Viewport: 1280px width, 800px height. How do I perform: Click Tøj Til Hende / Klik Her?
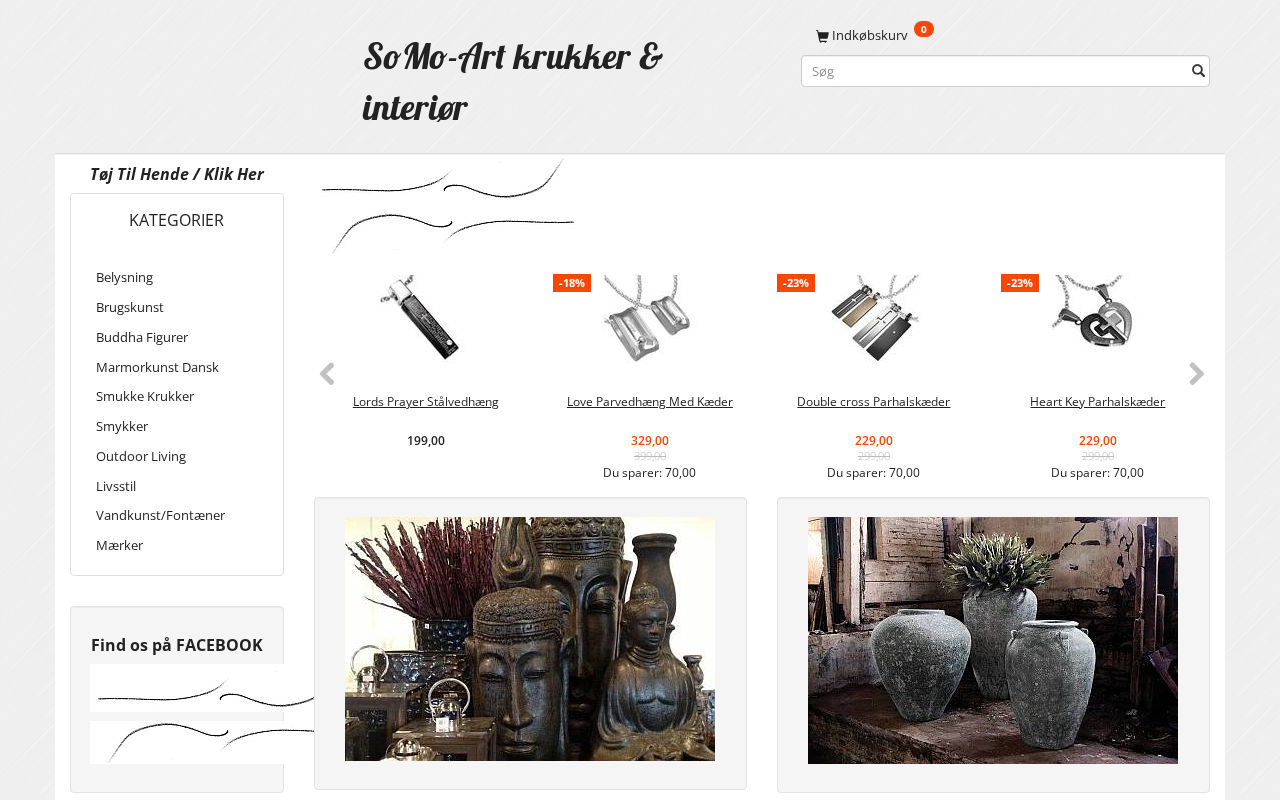click(177, 174)
